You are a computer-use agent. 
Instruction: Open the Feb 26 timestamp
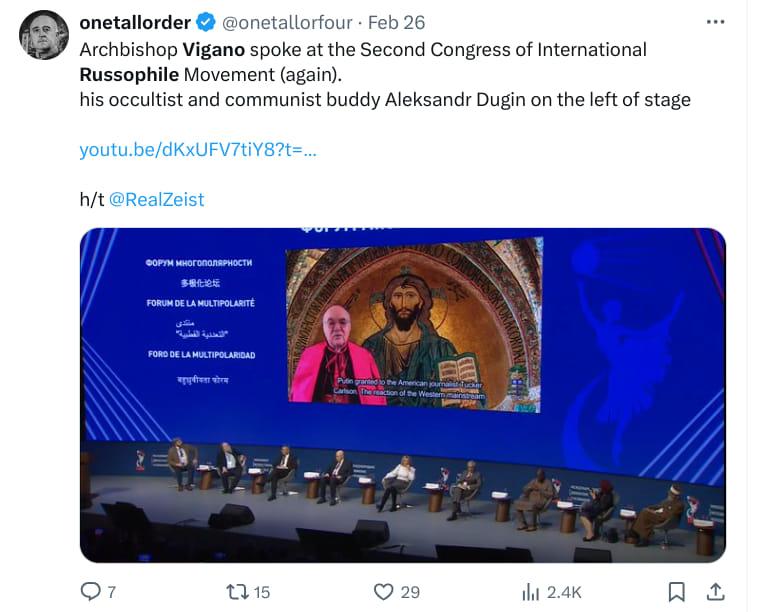397,22
